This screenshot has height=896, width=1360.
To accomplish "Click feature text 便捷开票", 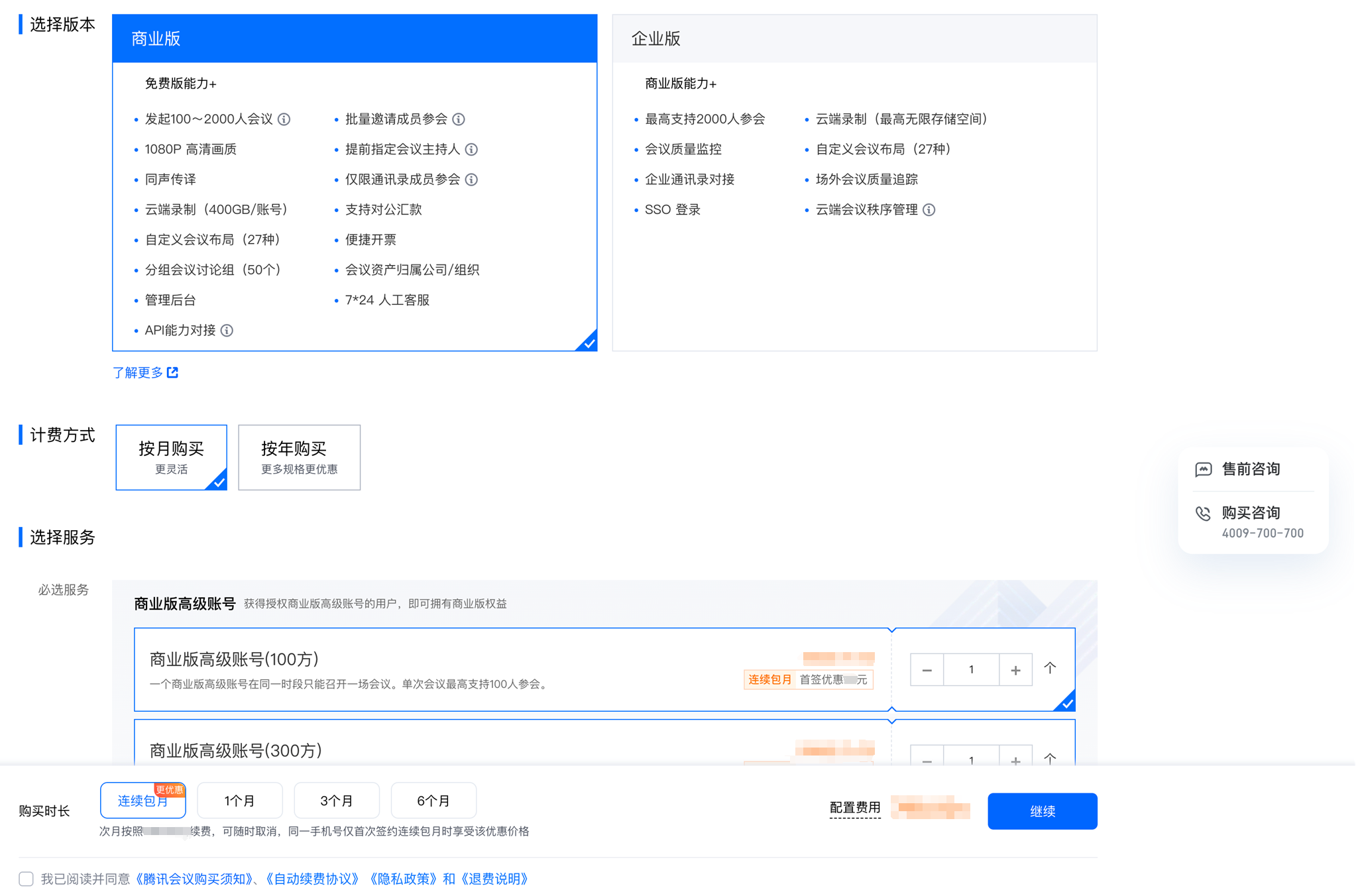I will [370, 240].
